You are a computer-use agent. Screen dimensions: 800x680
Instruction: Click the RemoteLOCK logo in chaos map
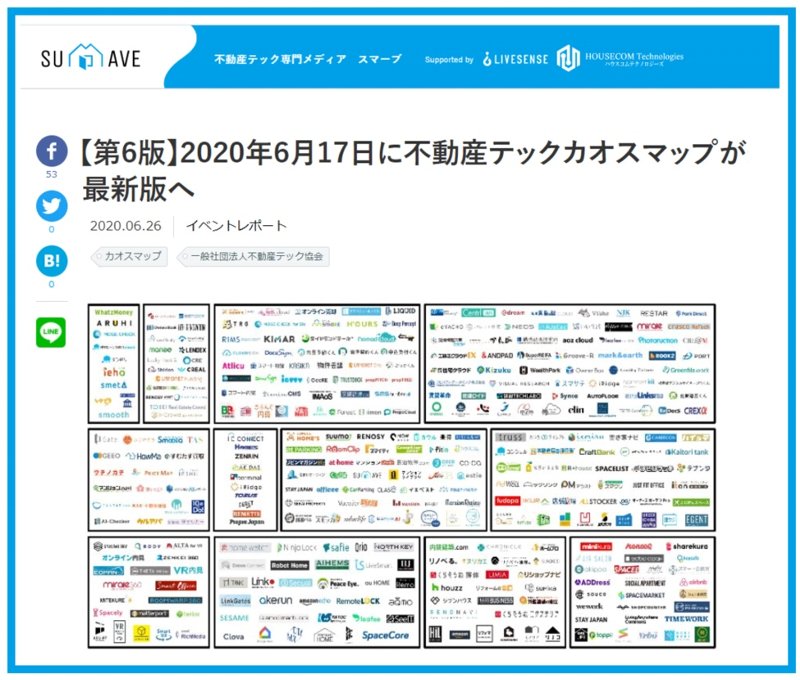358,601
